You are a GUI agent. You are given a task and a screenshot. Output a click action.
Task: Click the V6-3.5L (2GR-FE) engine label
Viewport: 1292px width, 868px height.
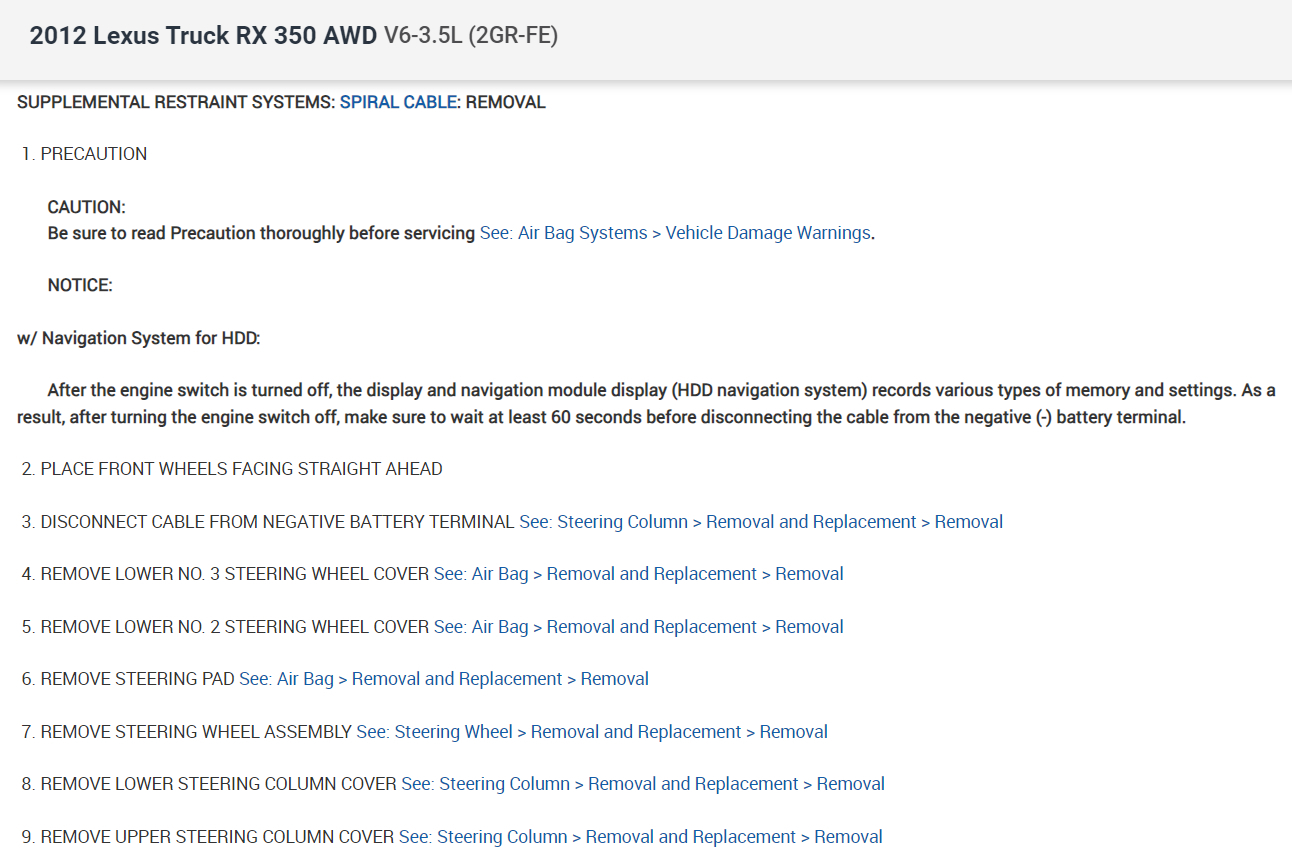pos(471,36)
